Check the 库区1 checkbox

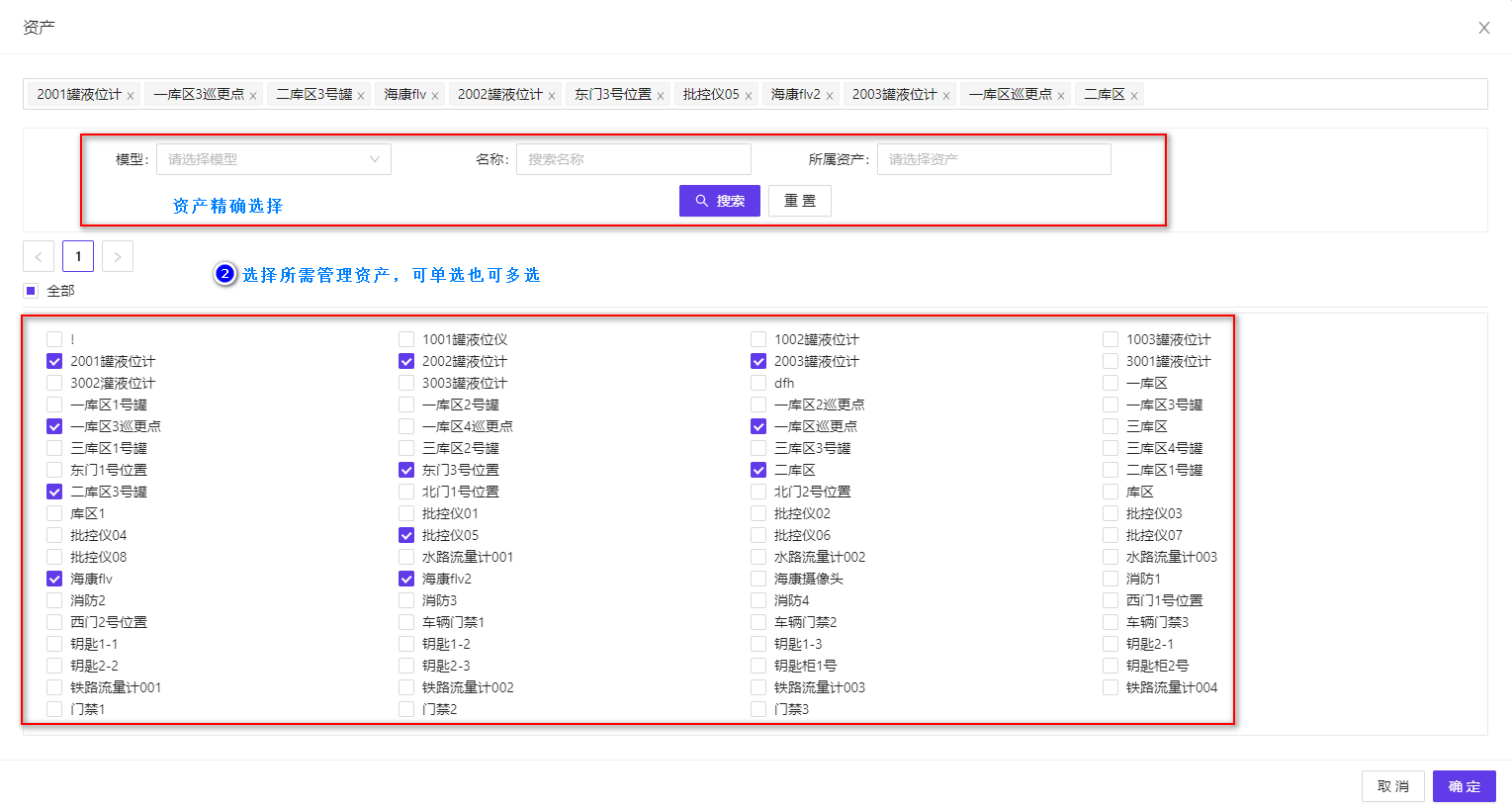[54, 513]
